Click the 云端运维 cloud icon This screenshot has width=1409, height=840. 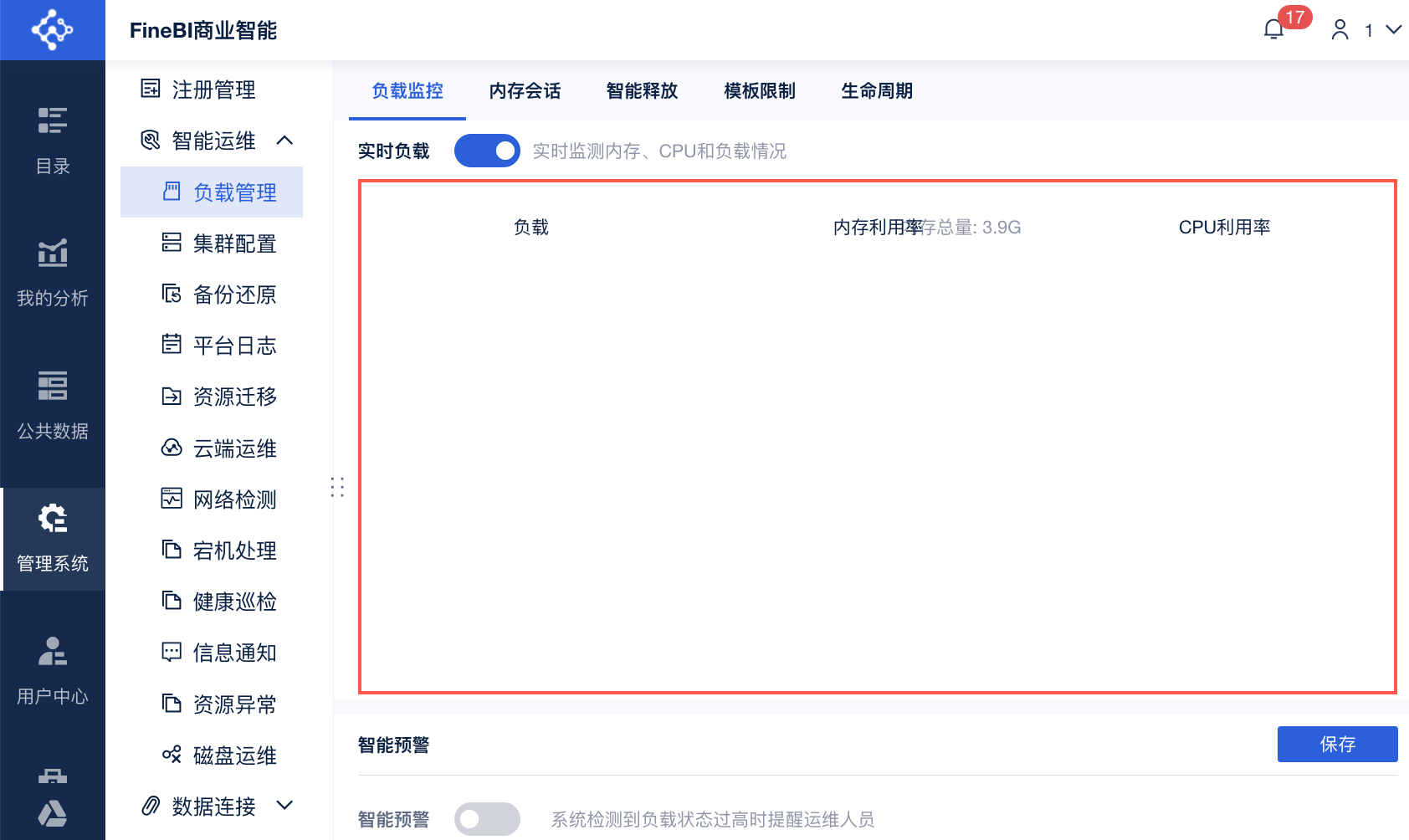(172, 448)
